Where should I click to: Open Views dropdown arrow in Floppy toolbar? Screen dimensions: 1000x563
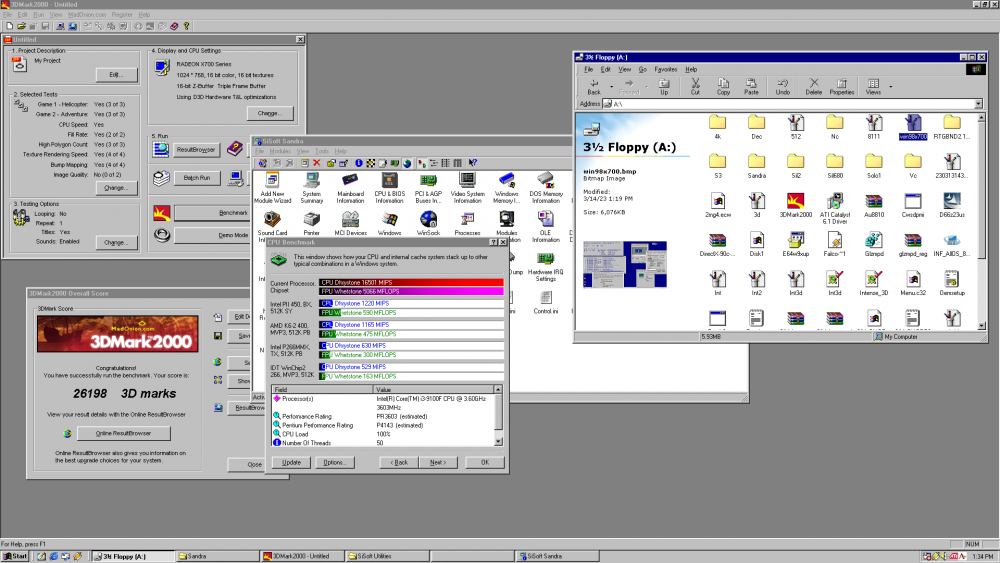pyautogui.click(x=891, y=87)
